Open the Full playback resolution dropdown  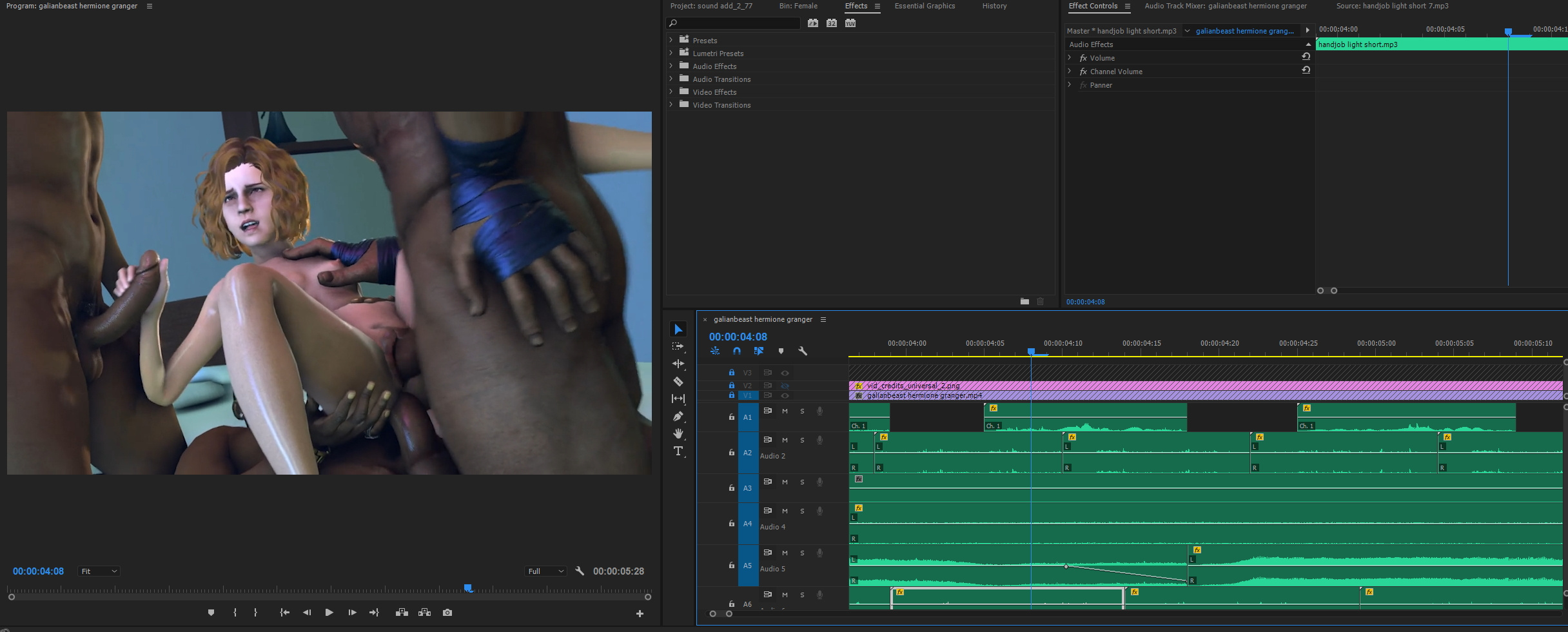545,571
